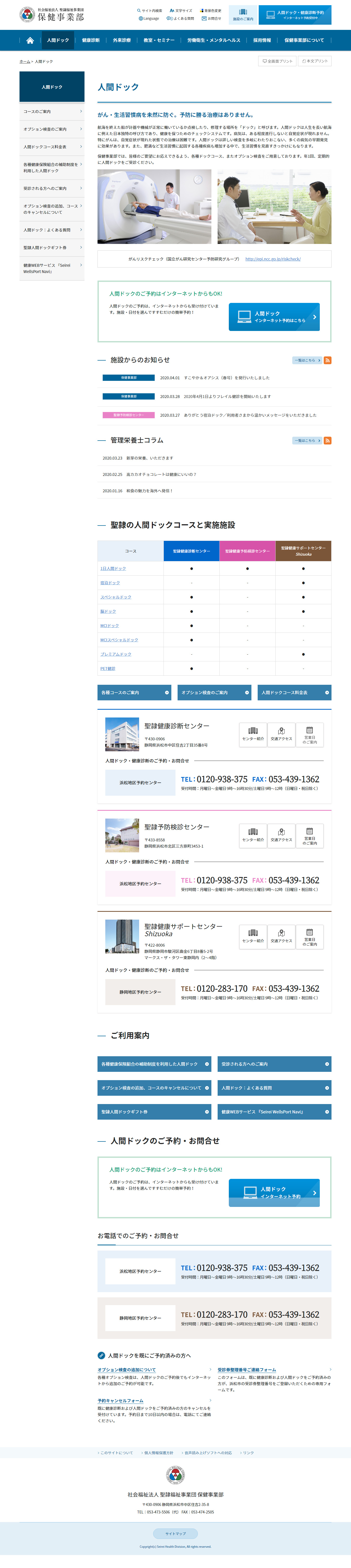The image size is (351, 1568).
Task: Open 各種コースのご案内 blue button
Action: point(135,693)
